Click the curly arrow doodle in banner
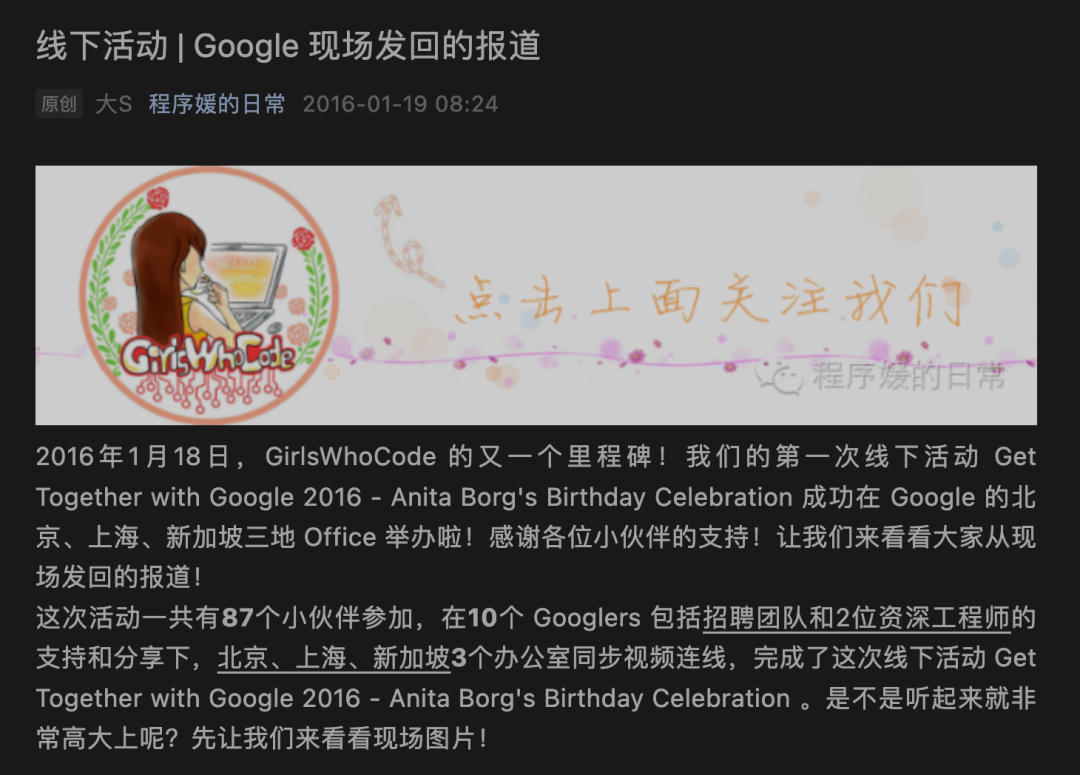This screenshot has height=775, width=1080. [406, 241]
